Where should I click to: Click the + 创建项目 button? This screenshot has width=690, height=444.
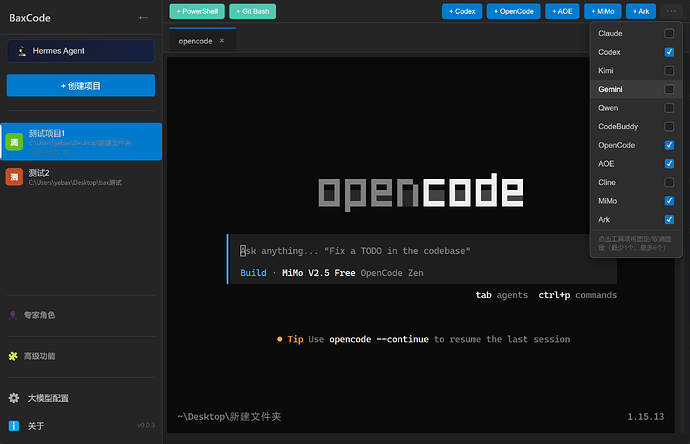point(81,85)
